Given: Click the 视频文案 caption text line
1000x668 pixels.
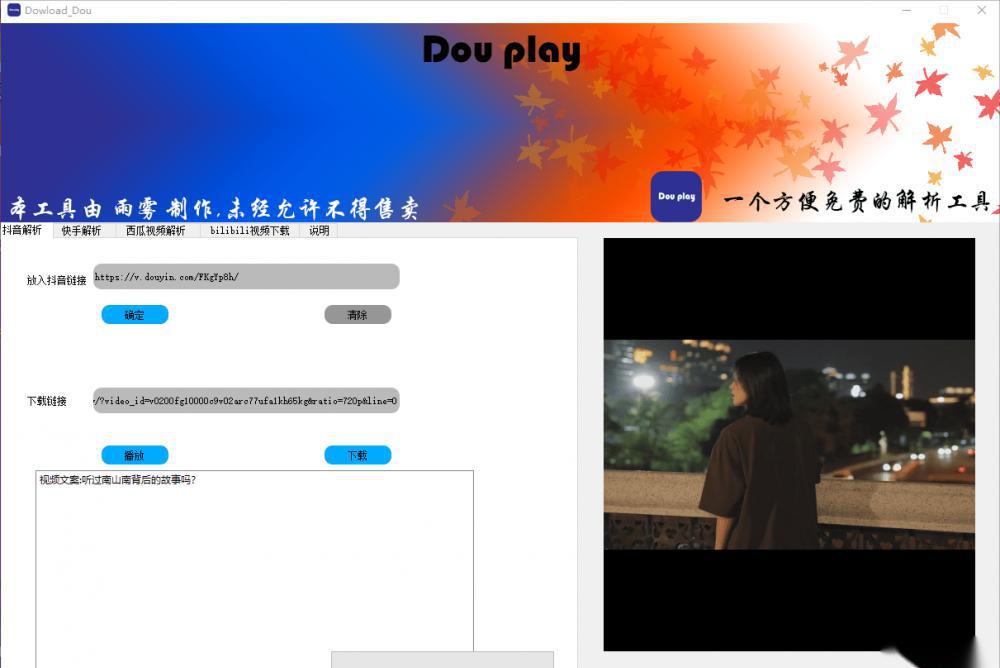Looking at the screenshot, I should tap(117, 480).
